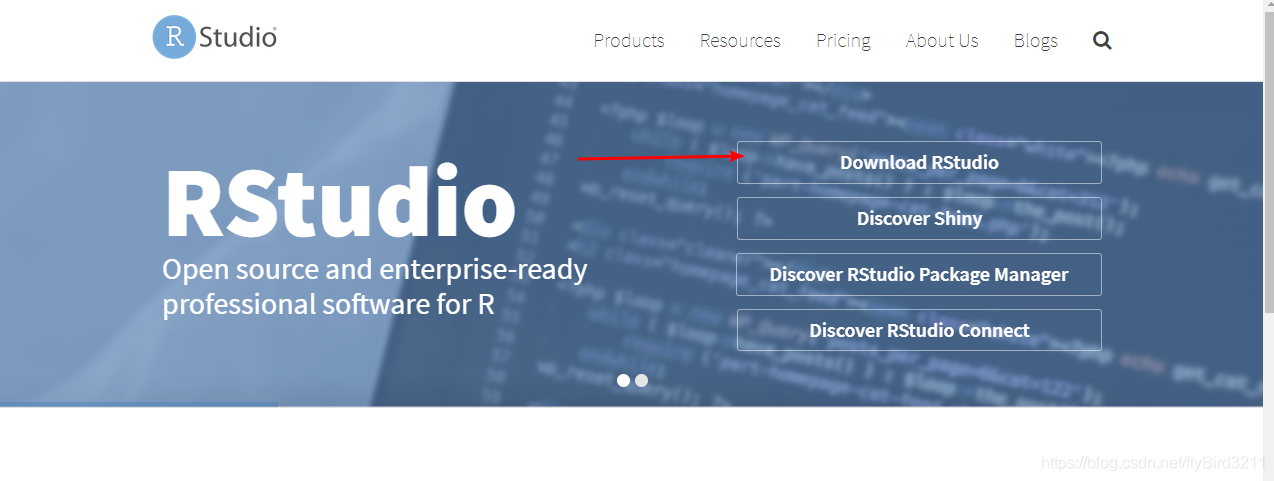Open the Products menu

click(629, 41)
